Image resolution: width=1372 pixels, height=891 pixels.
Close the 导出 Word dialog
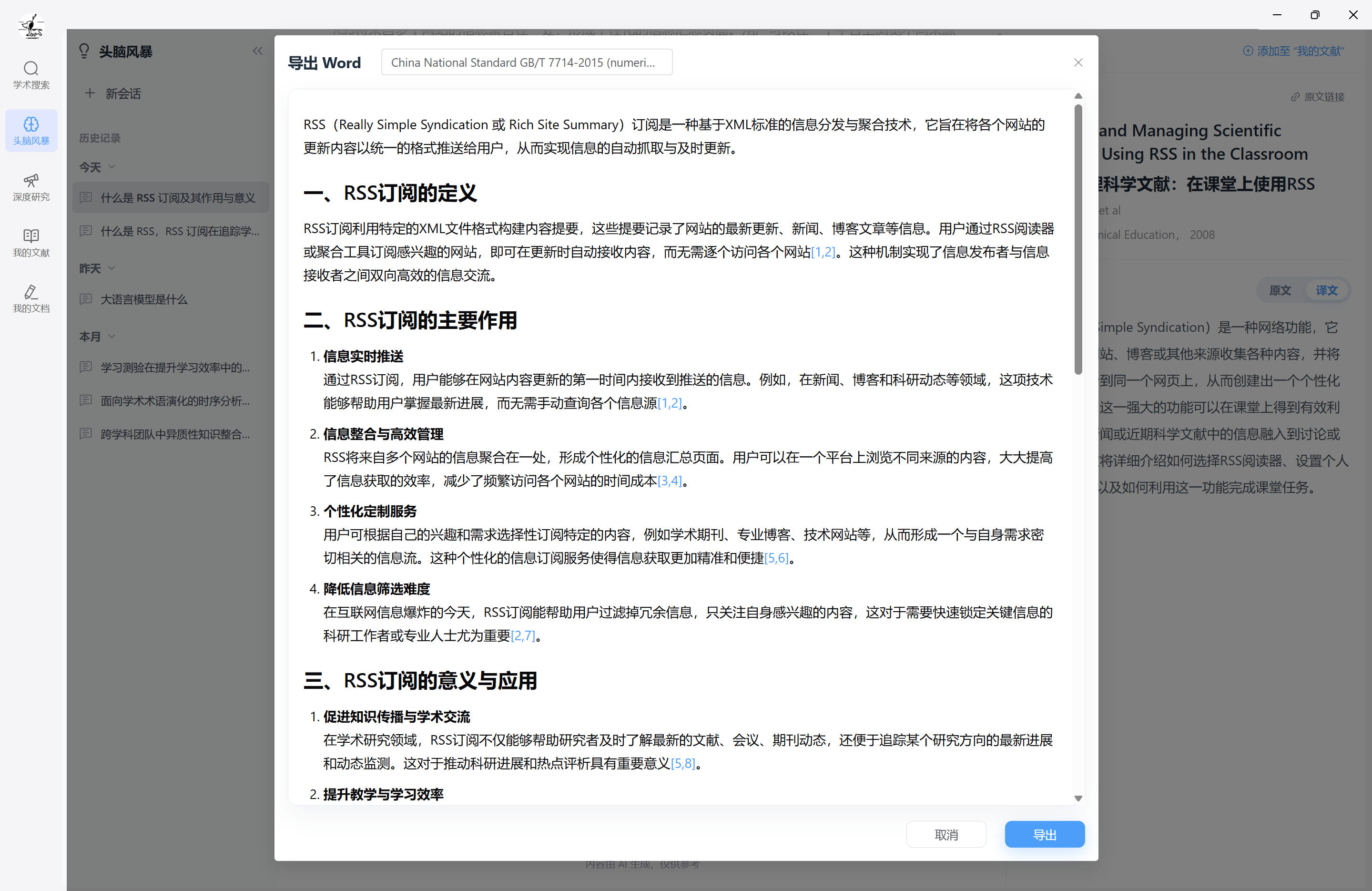(x=1078, y=62)
